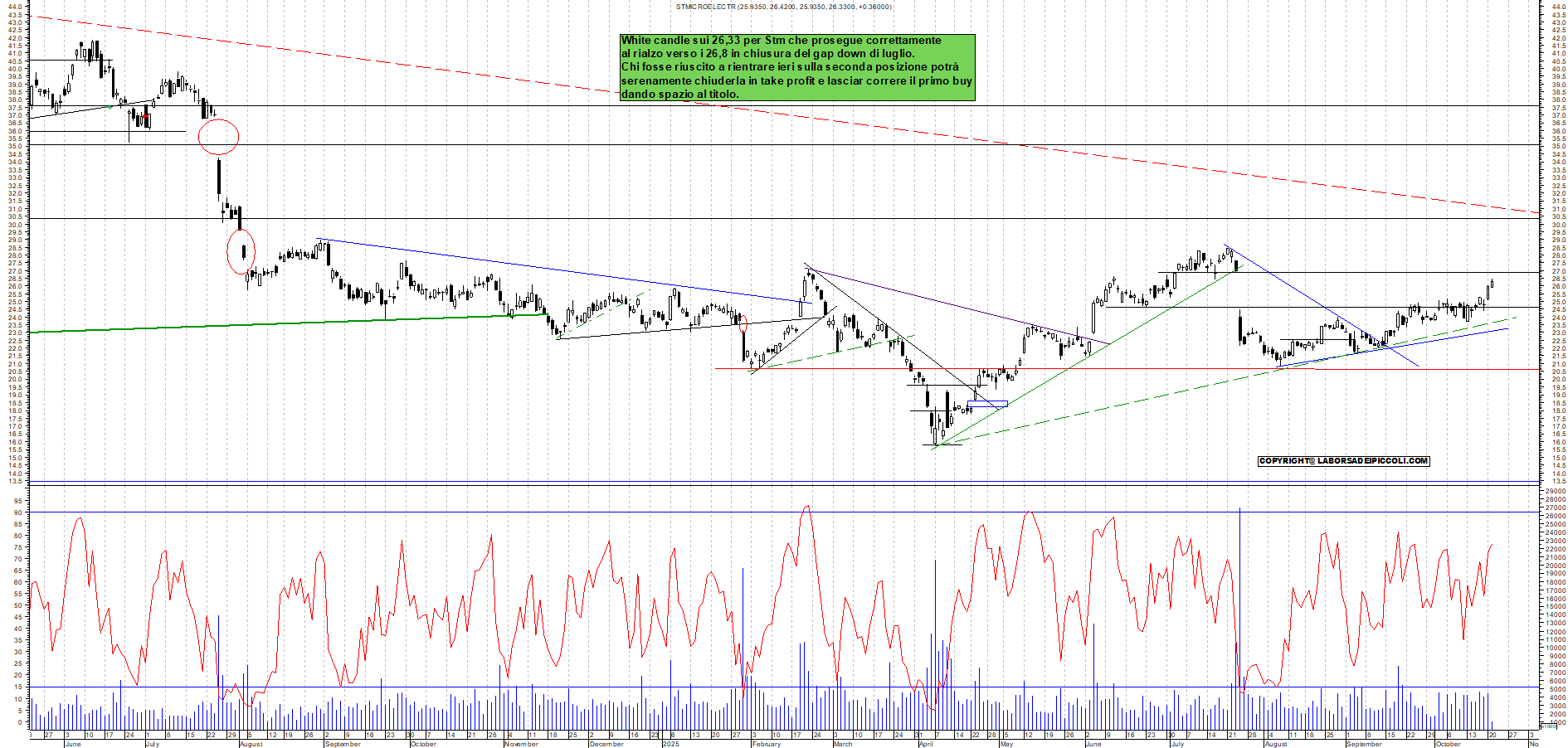
Task: Click the December label on the time axis
Action: (606, 744)
